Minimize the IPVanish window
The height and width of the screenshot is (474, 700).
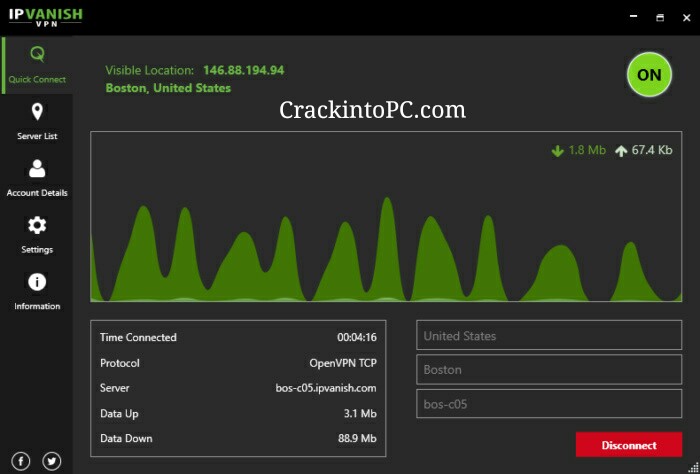[633, 17]
